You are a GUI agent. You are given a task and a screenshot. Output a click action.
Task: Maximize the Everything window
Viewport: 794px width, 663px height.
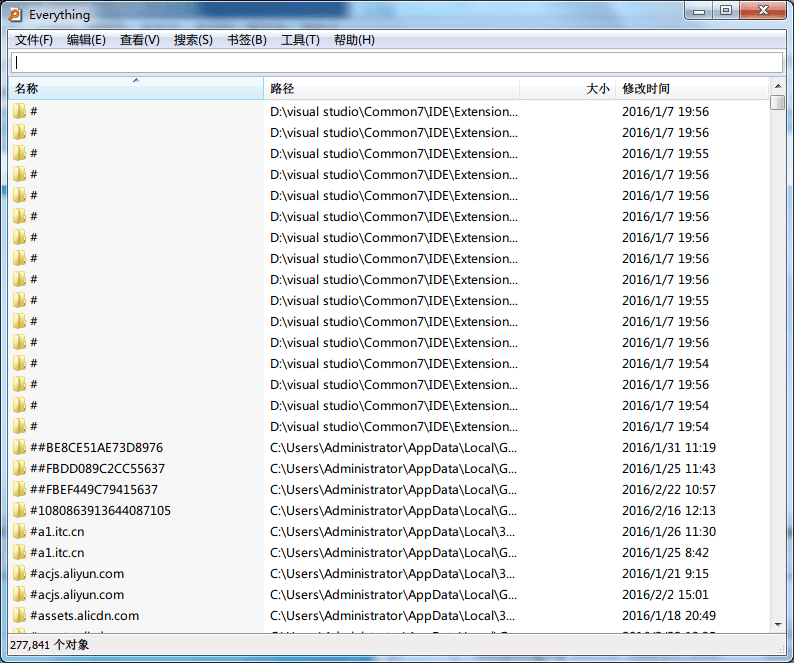726,11
